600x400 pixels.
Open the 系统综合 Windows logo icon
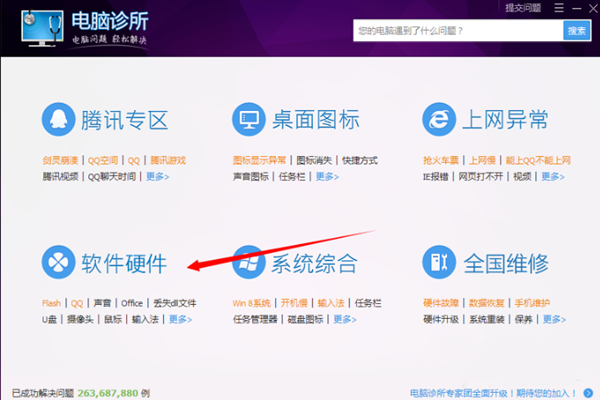(x=250, y=263)
